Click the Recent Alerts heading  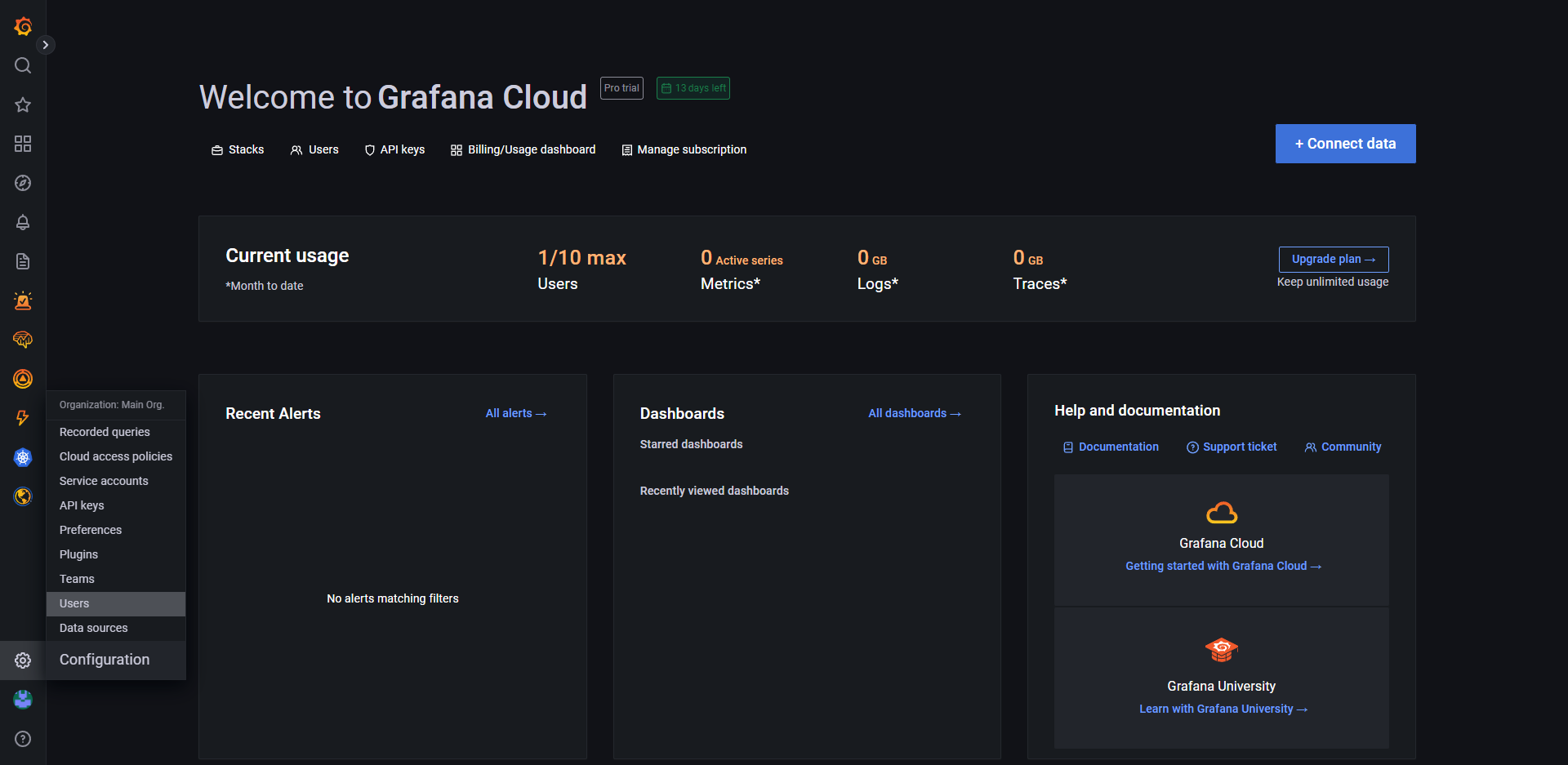click(x=273, y=414)
